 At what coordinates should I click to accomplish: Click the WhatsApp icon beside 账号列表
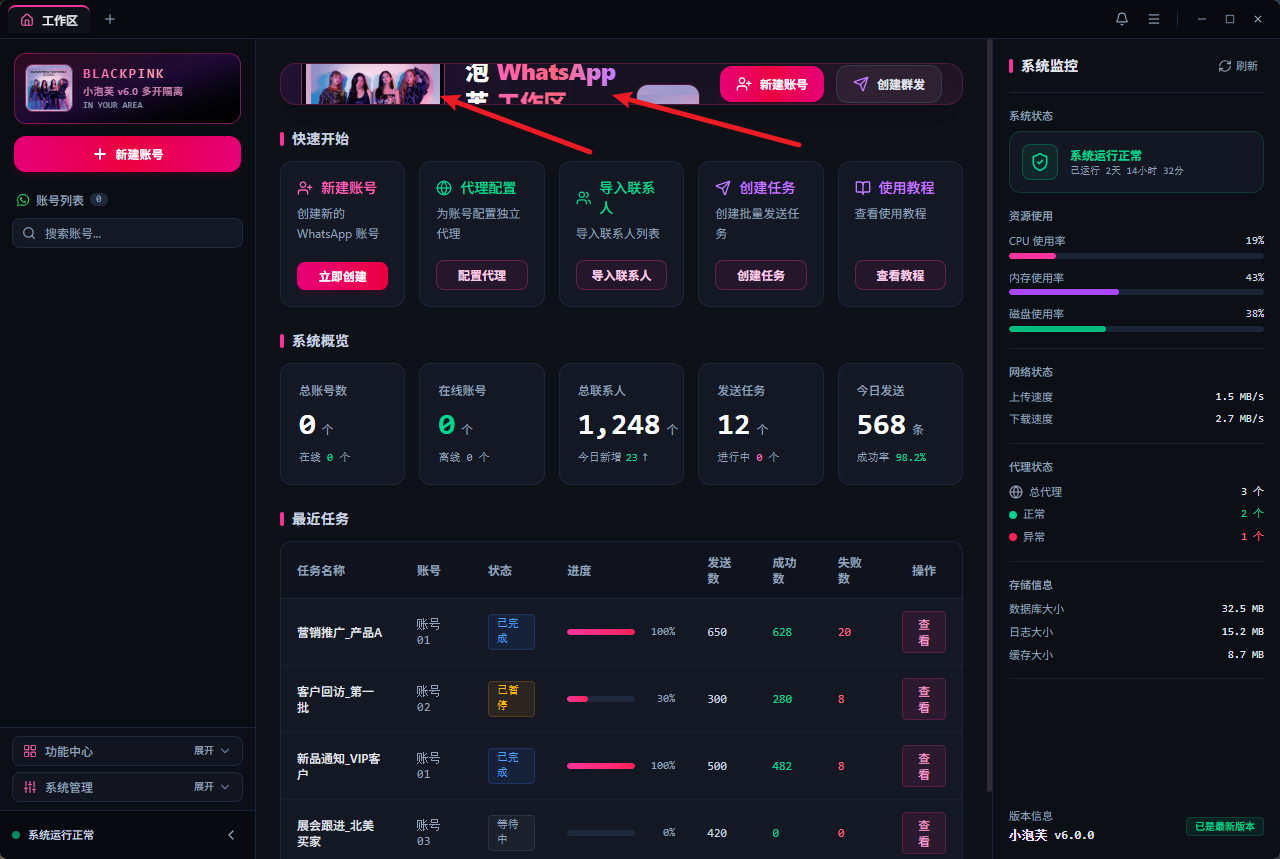click(23, 200)
